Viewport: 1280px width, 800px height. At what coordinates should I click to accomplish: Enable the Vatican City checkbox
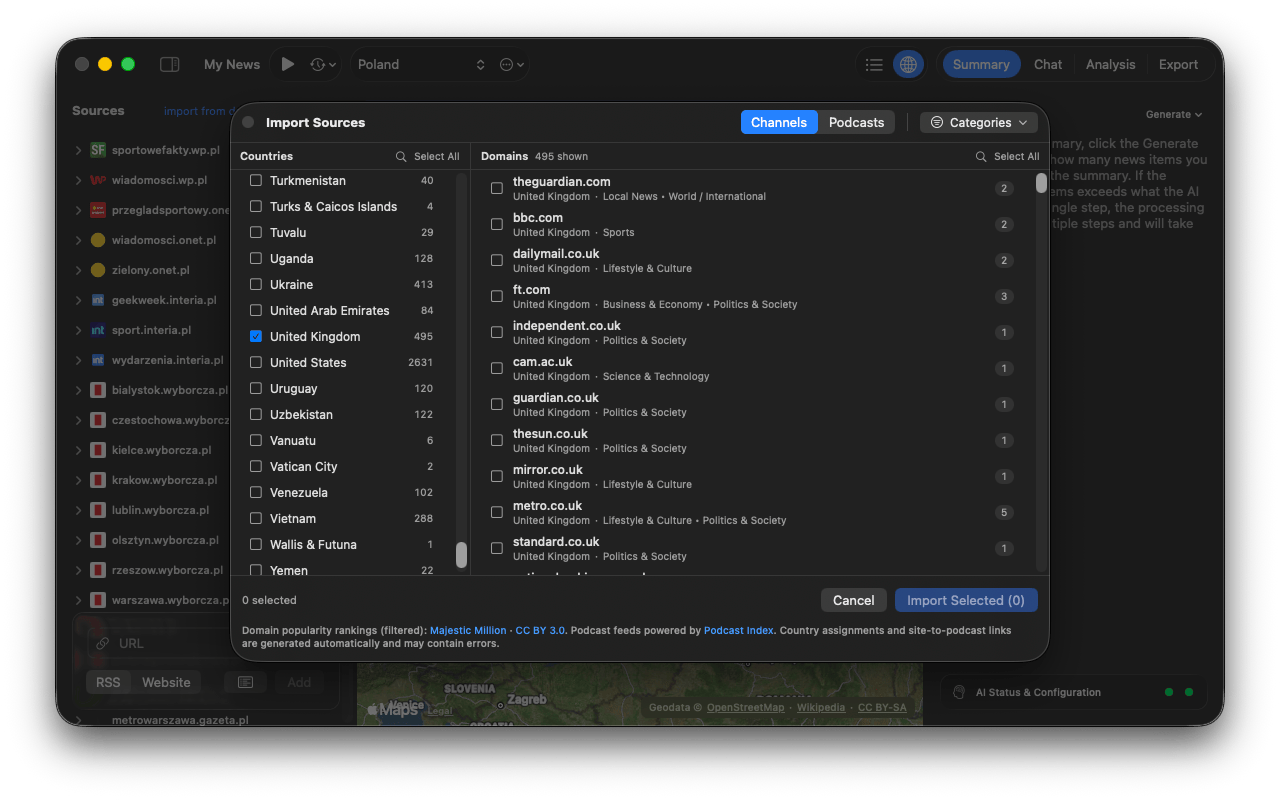coord(256,467)
